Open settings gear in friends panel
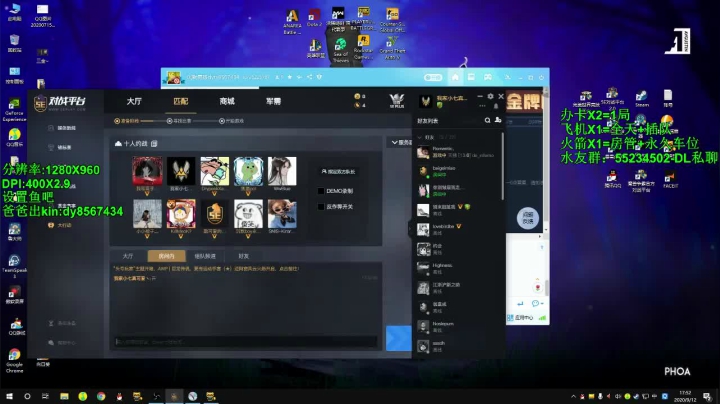This screenshot has height=404, width=720. tap(490, 96)
